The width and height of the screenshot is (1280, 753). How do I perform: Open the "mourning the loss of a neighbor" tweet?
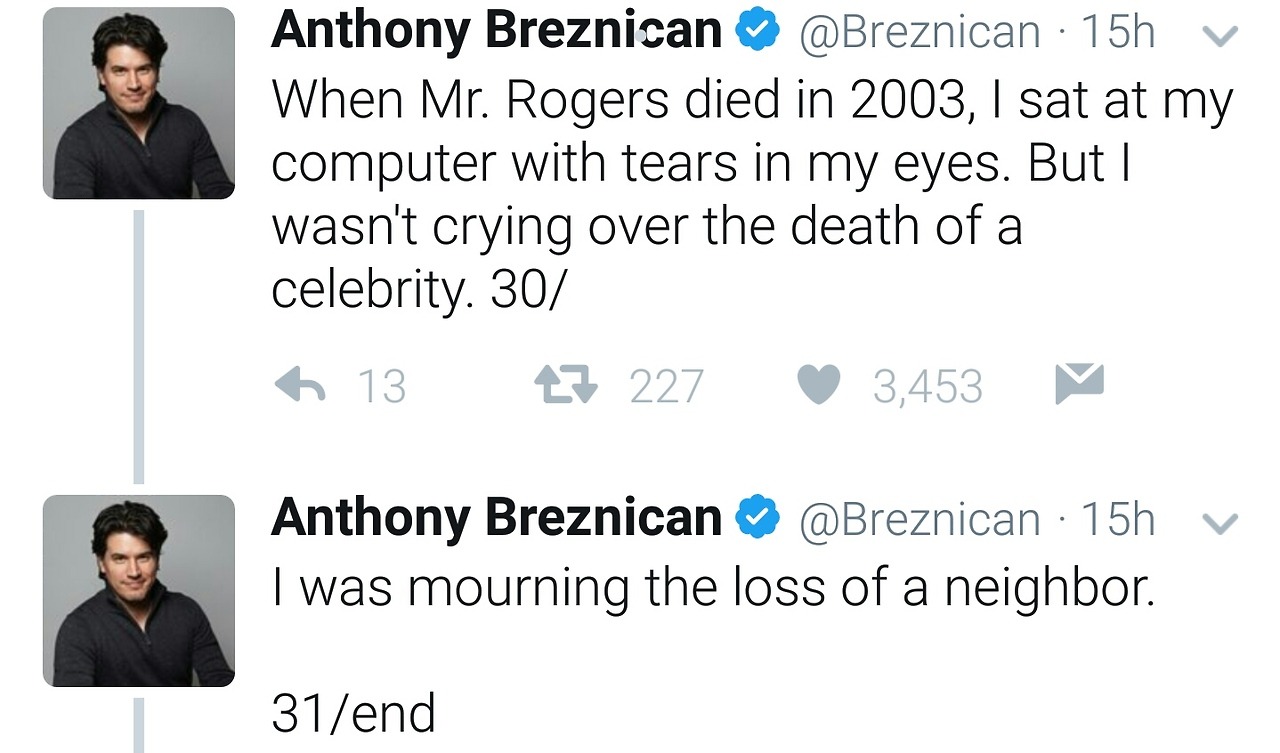713,590
